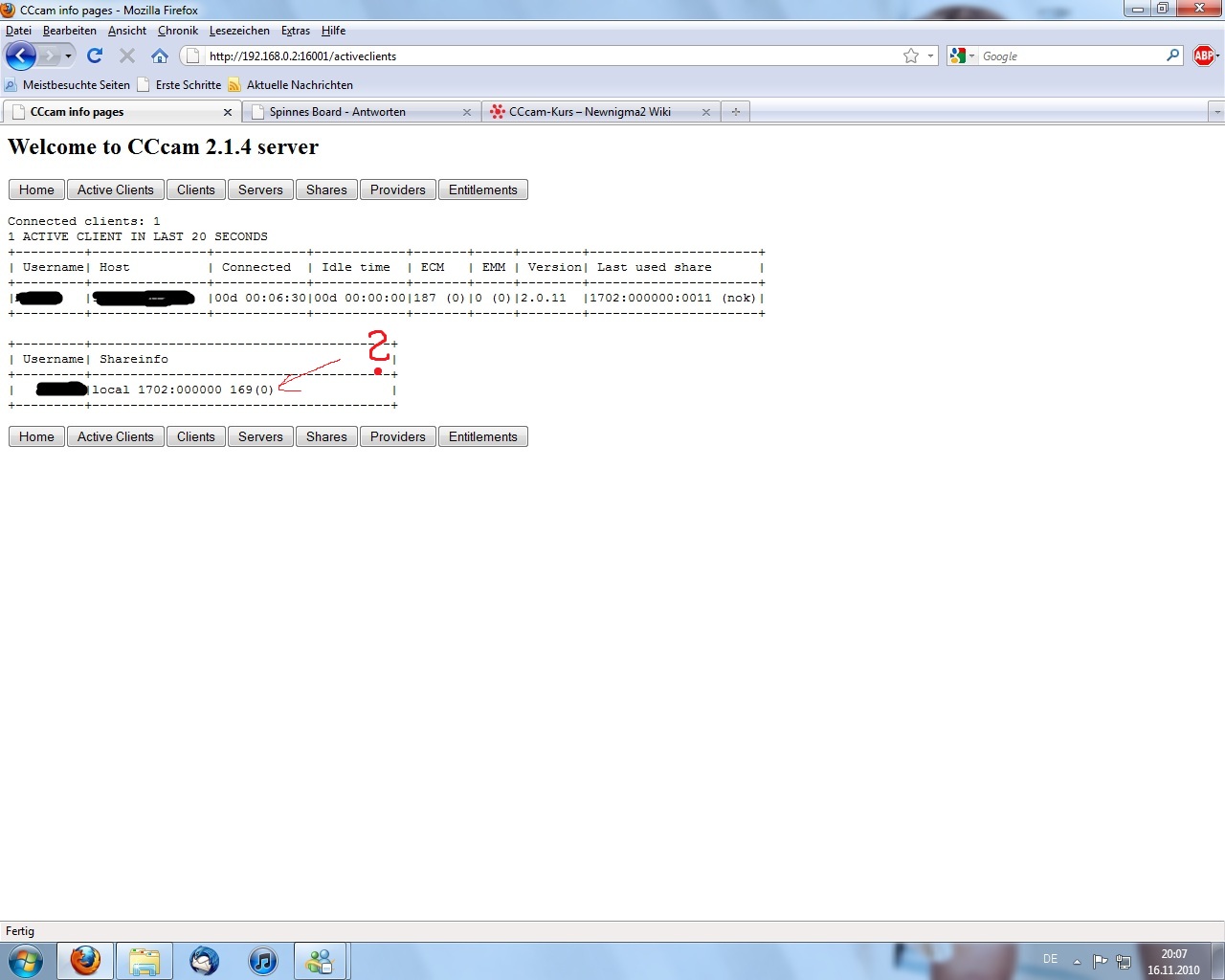1225x980 pixels.
Task: Open Thunderbird from the Windows taskbar
Action: tap(204, 960)
